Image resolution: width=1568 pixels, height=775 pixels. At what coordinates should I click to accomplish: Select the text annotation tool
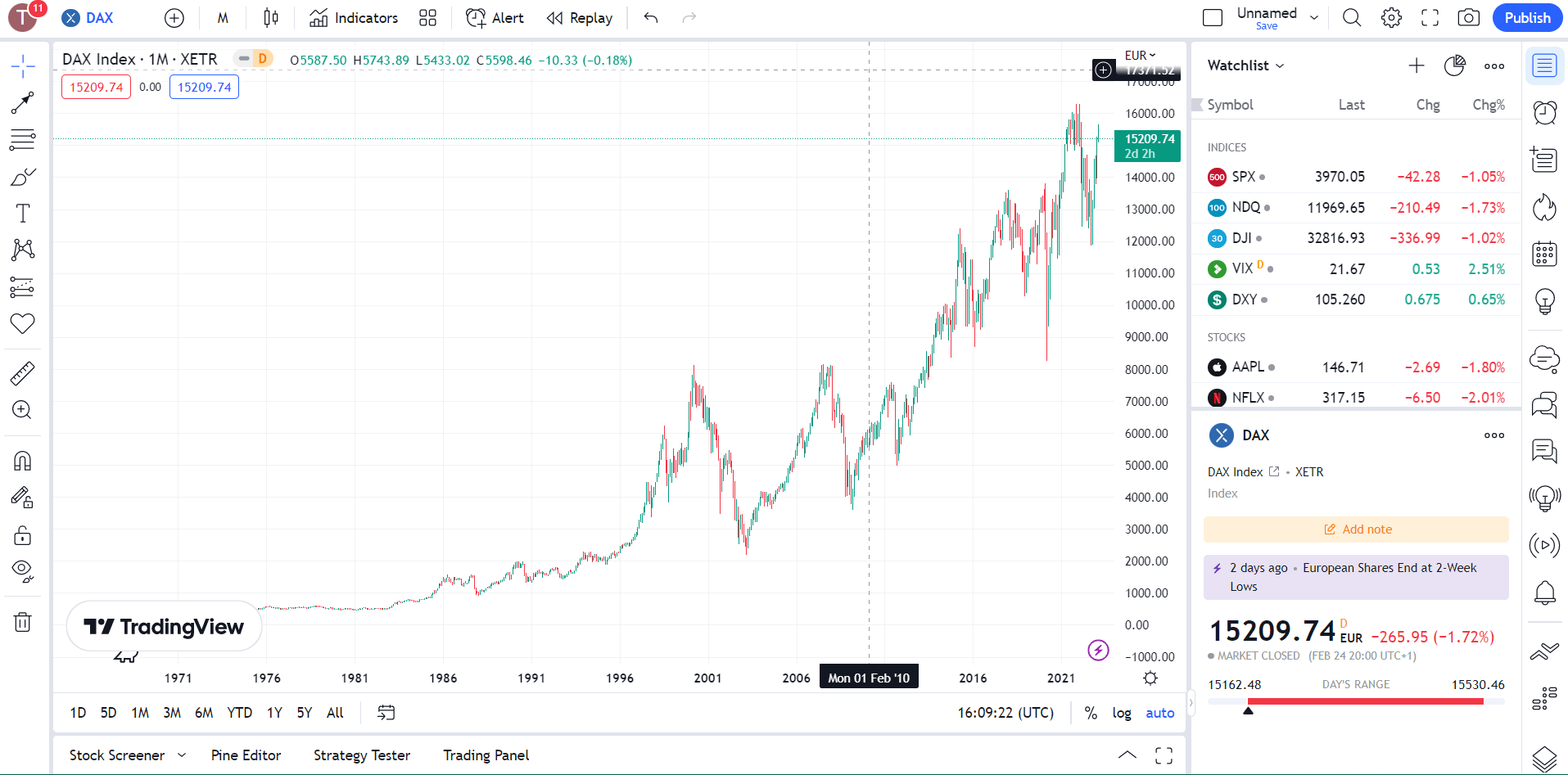pyautogui.click(x=23, y=214)
